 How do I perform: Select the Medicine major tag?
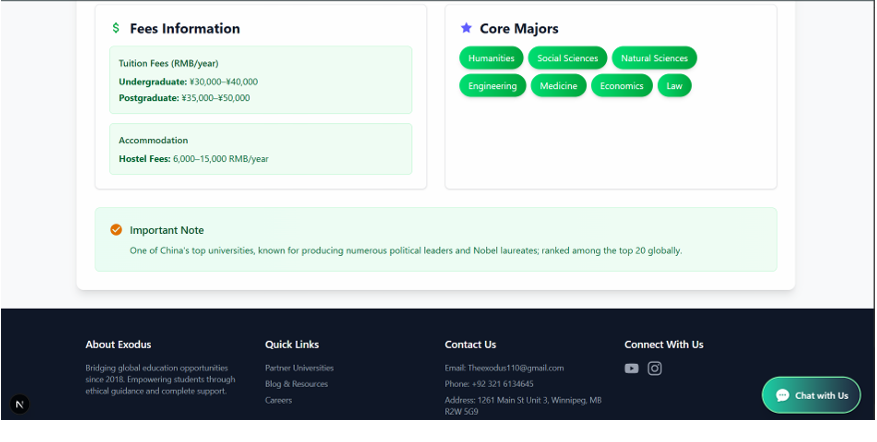558,86
